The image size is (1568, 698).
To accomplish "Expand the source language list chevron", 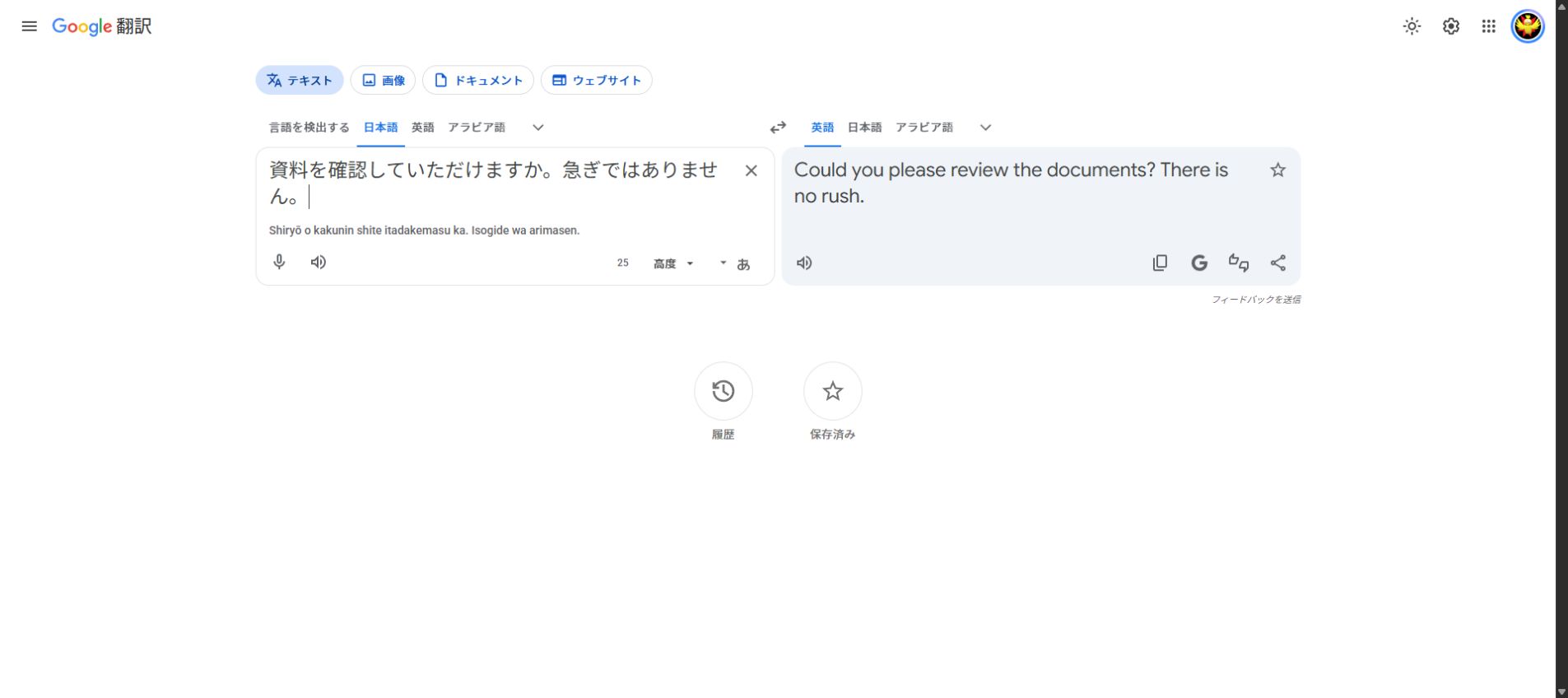I will point(538,128).
